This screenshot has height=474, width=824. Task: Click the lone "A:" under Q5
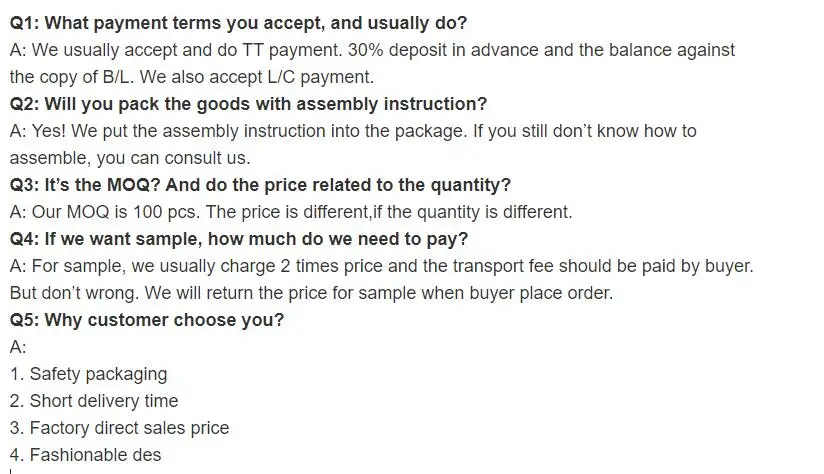point(18,347)
